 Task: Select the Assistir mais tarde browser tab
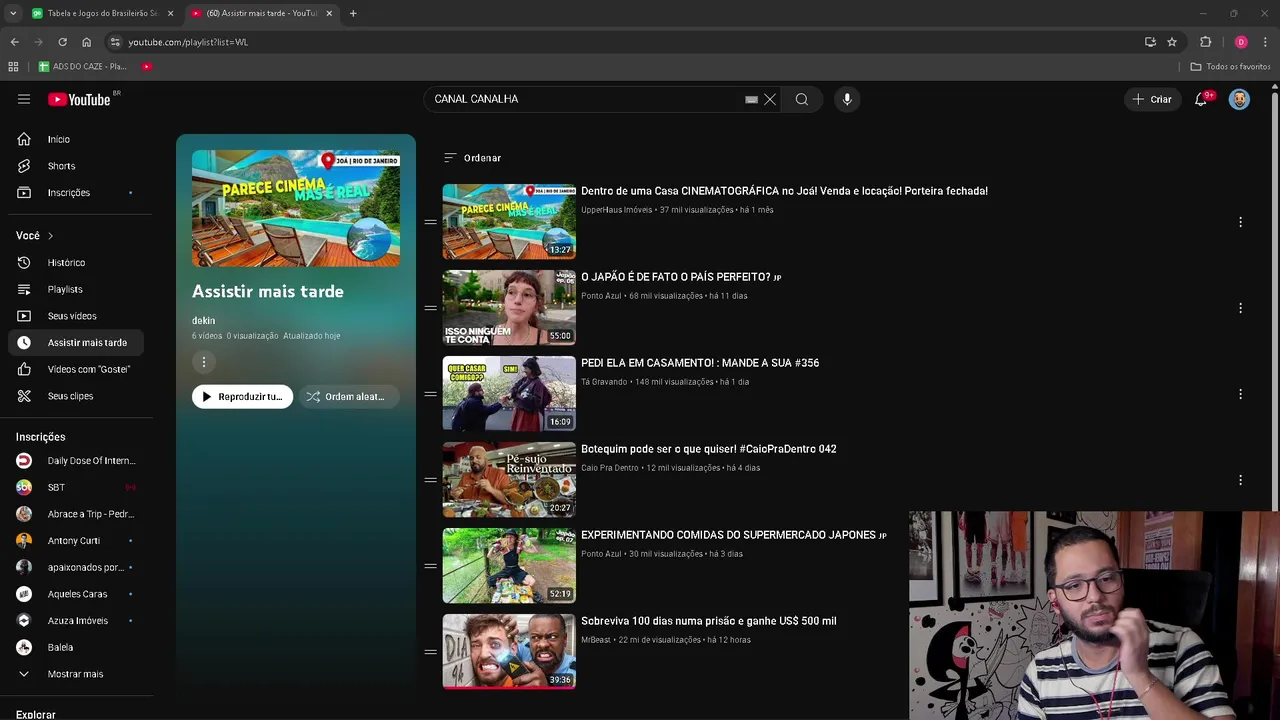(262, 13)
